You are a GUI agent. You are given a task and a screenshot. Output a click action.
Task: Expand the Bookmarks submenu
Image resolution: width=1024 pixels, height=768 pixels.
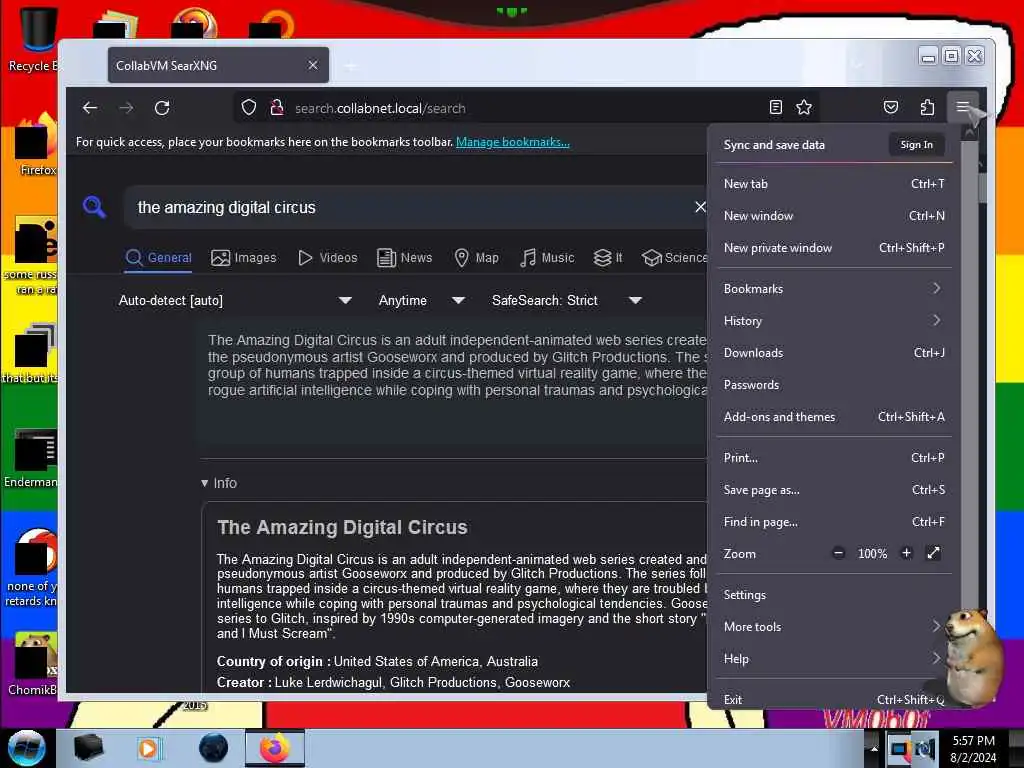(x=834, y=289)
